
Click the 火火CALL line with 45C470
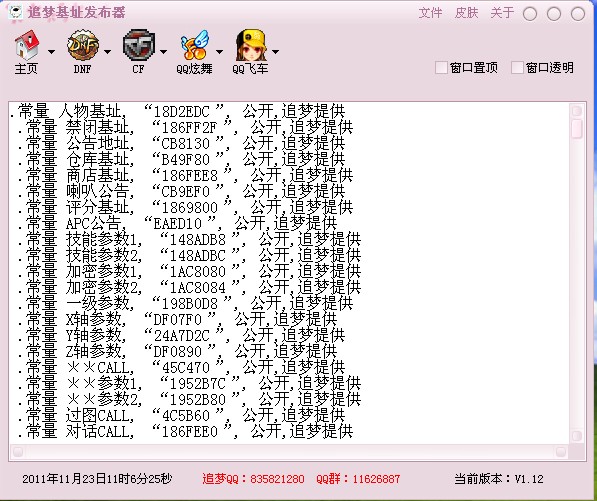coord(181,367)
